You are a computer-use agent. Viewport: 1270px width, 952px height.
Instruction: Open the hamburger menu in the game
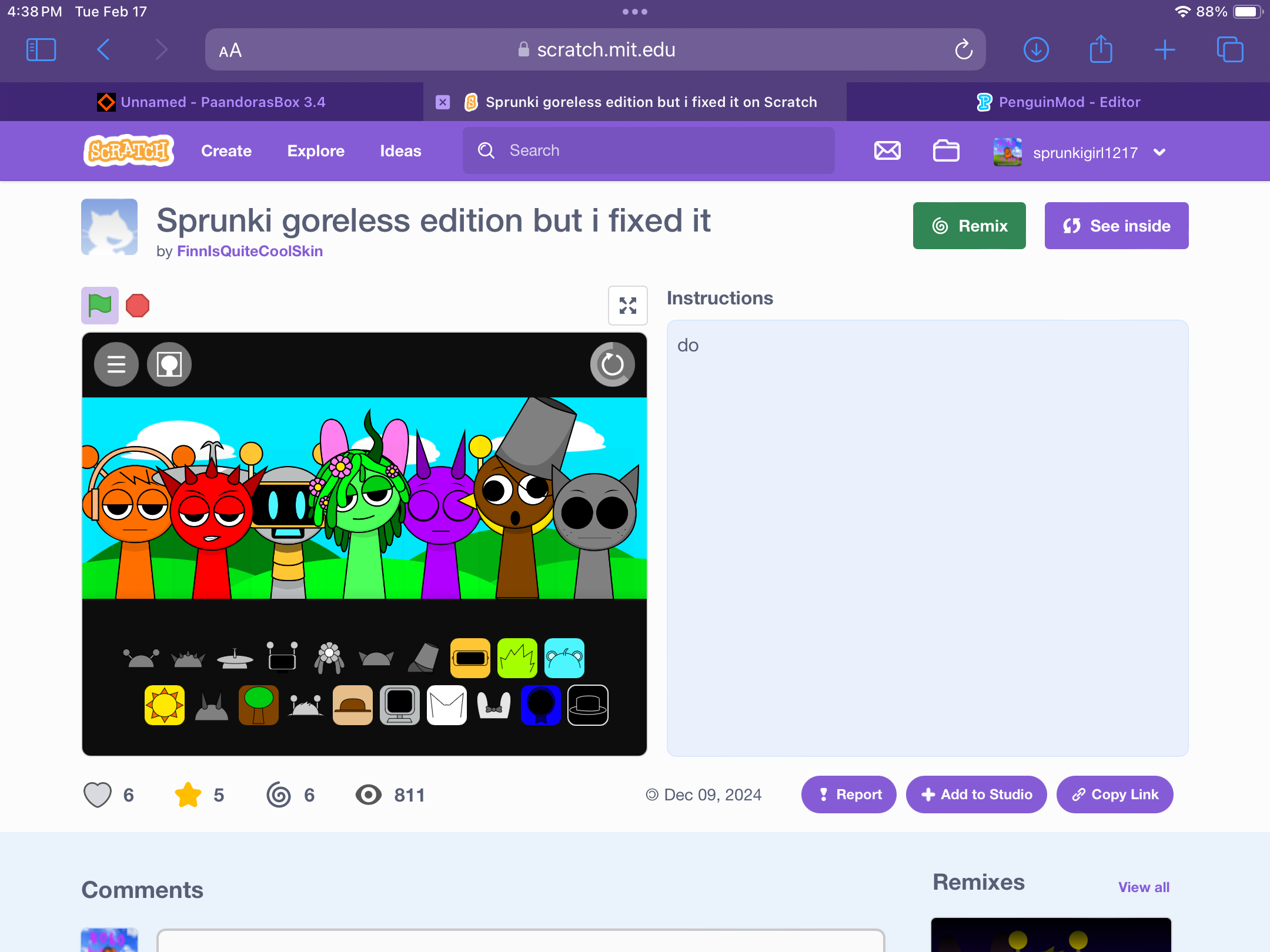click(x=116, y=364)
